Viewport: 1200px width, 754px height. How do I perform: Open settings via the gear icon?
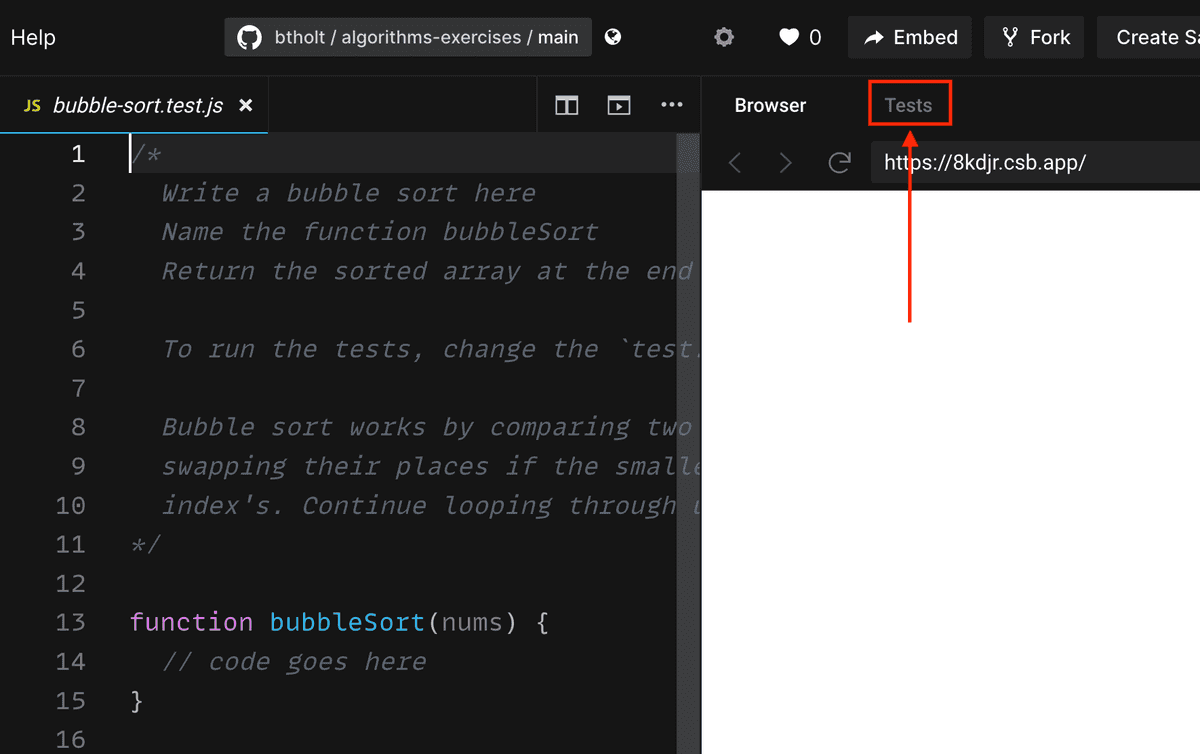tap(724, 38)
